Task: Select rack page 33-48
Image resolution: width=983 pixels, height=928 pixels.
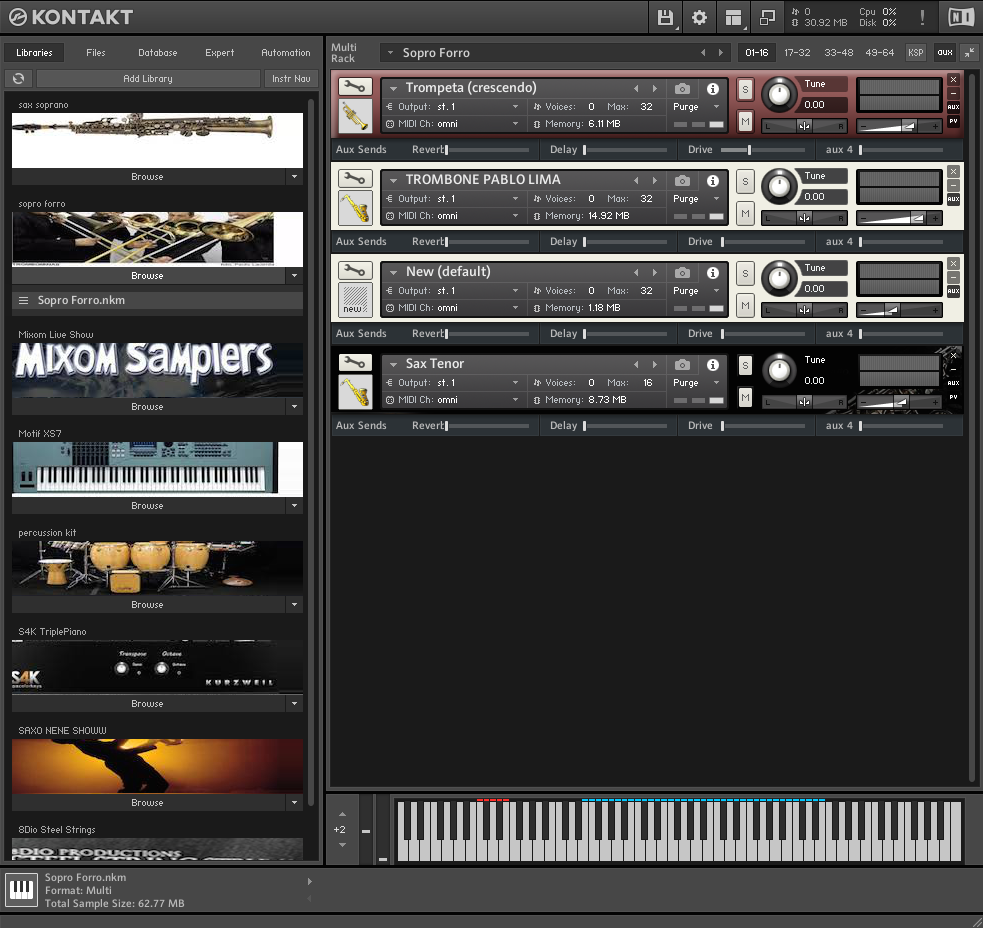Action: coord(838,53)
